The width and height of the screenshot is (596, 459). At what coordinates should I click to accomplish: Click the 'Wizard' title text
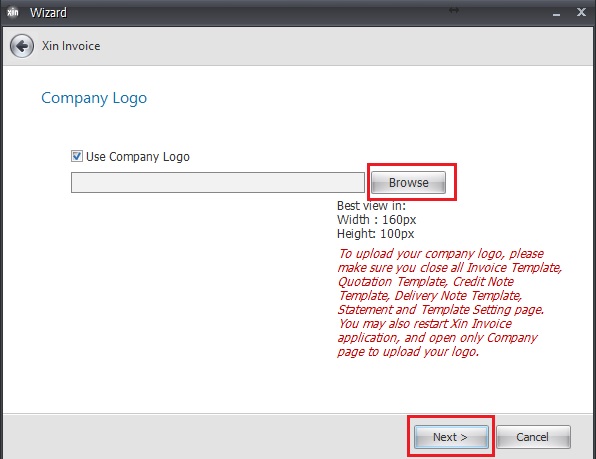48,13
